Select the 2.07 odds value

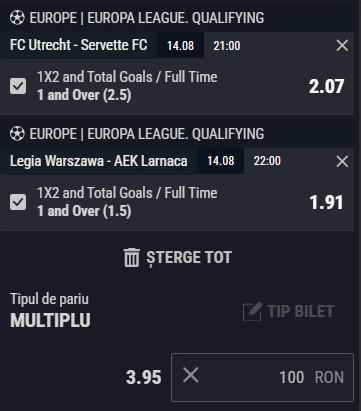[x=326, y=86]
